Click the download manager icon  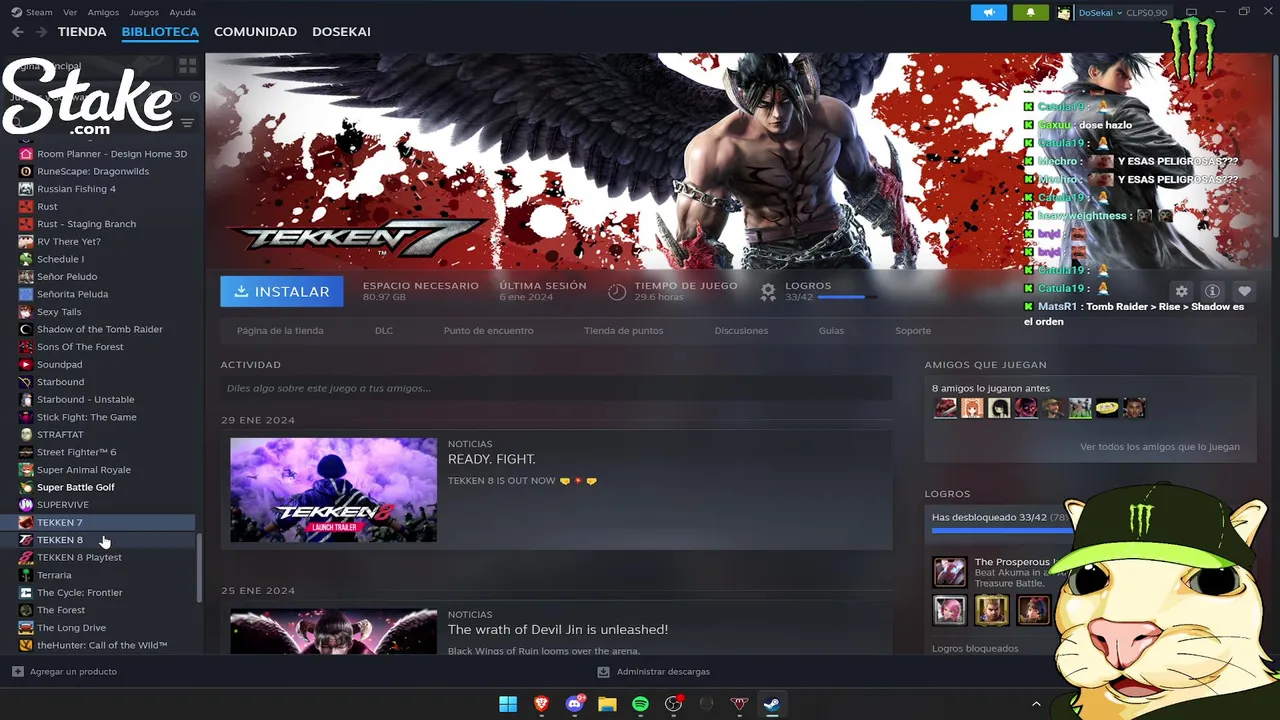[x=603, y=672]
